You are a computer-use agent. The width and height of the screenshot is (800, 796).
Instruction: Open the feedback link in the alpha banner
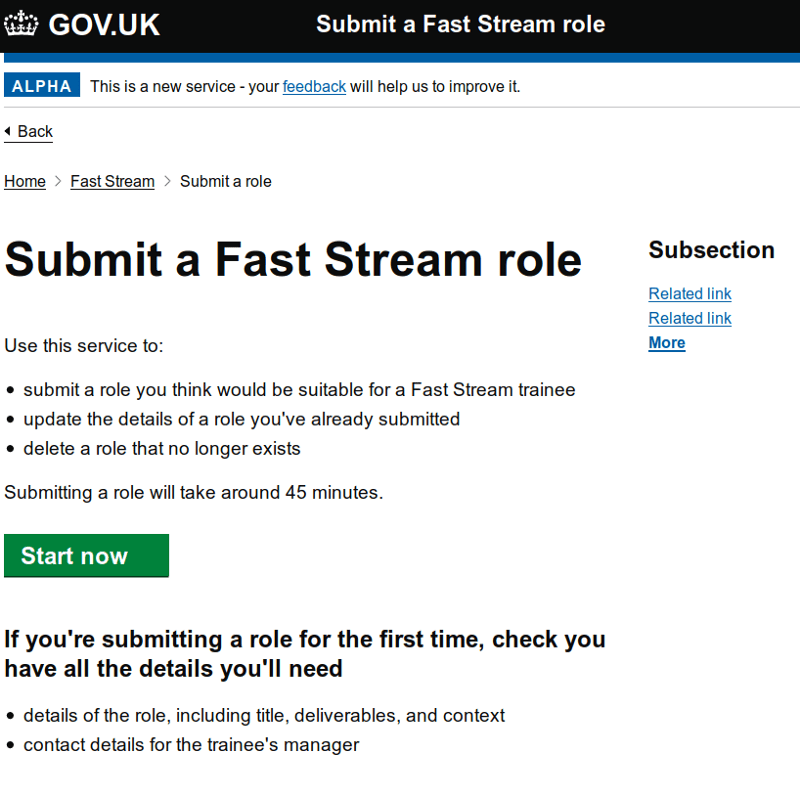(x=314, y=87)
